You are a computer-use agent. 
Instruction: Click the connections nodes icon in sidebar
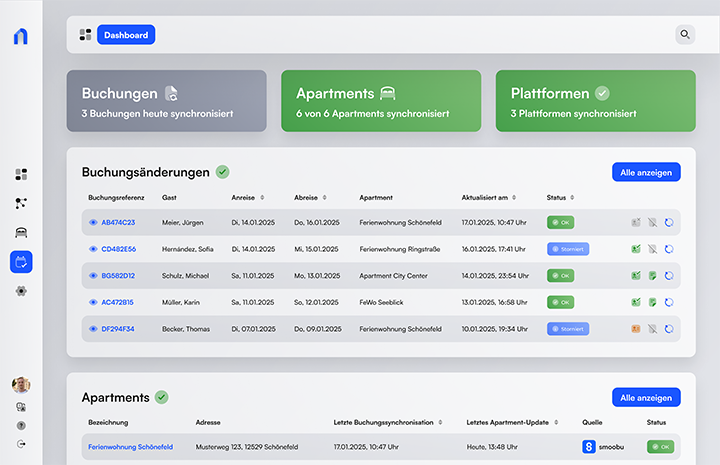coord(21,203)
